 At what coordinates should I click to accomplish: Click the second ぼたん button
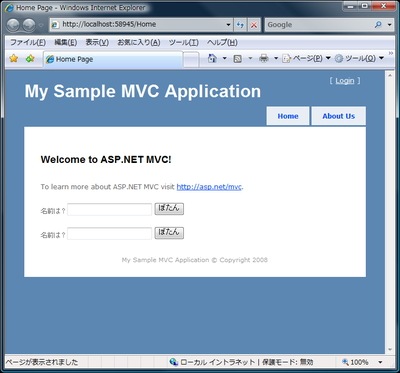pyautogui.click(x=169, y=233)
